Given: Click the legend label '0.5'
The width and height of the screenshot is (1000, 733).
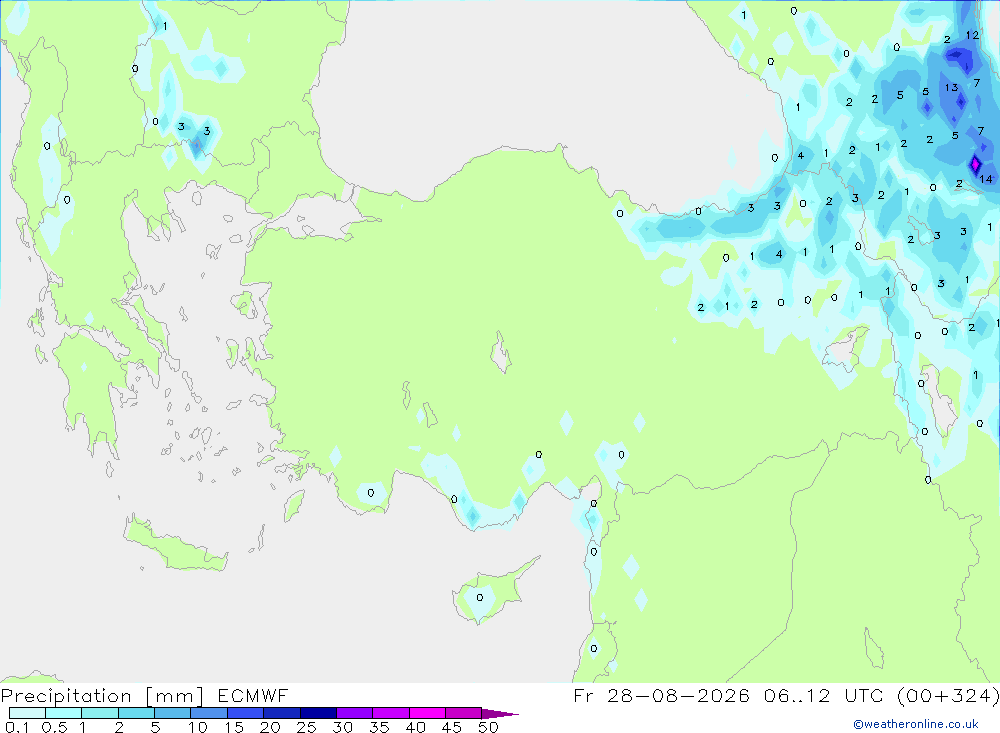Looking at the screenshot, I should [x=54, y=727].
